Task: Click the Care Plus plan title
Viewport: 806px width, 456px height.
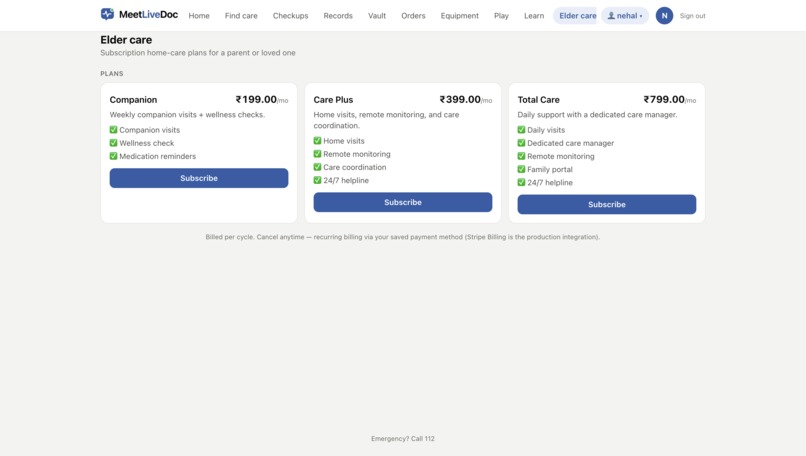Action: pos(333,100)
